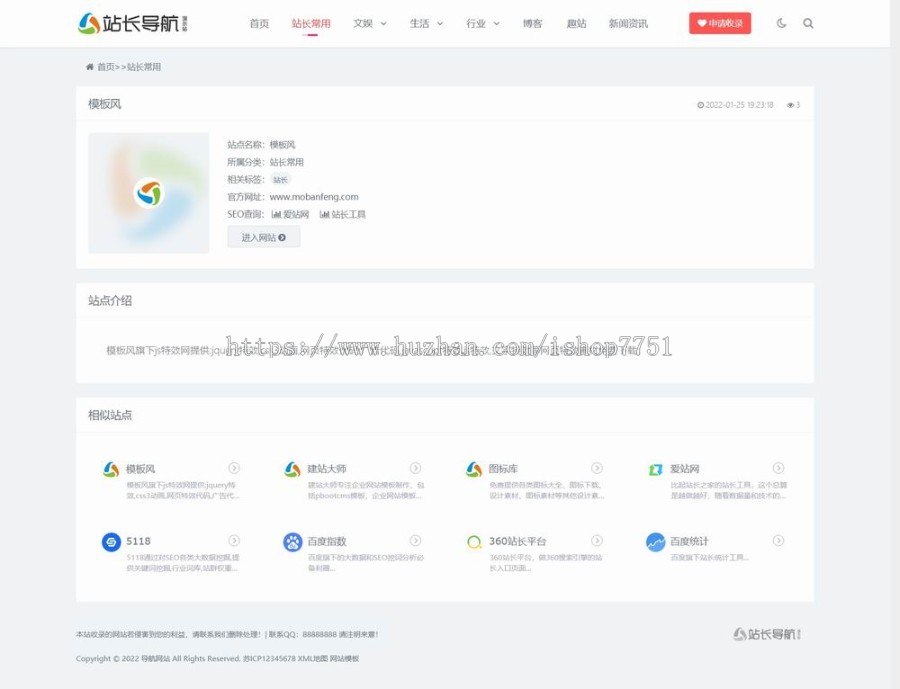Click the 百度指数 paw icon
Image resolution: width=900 pixels, height=689 pixels.
[x=293, y=542]
